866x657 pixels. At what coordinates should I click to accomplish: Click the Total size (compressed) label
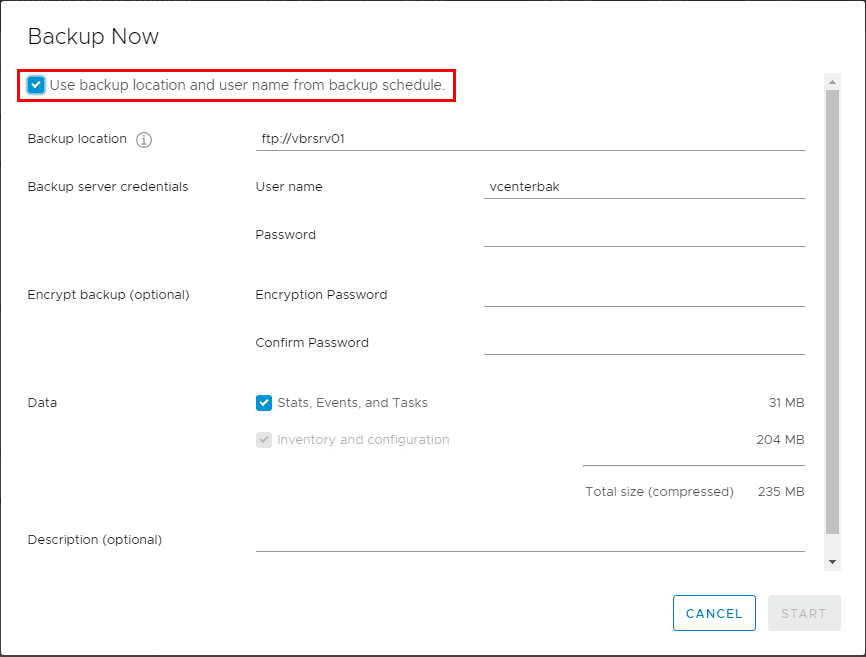click(659, 492)
